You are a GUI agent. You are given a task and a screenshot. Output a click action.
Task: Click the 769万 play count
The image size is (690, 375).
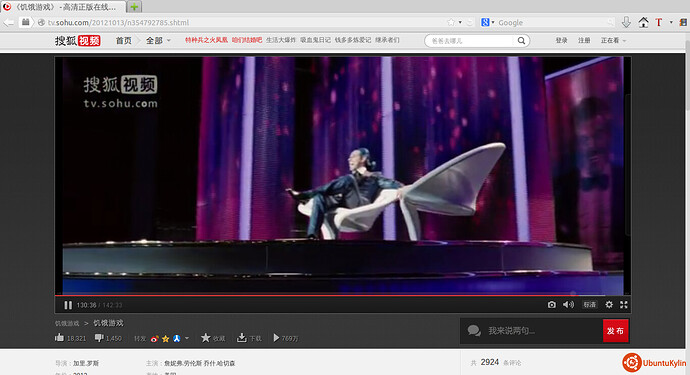(x=286, y=338)
